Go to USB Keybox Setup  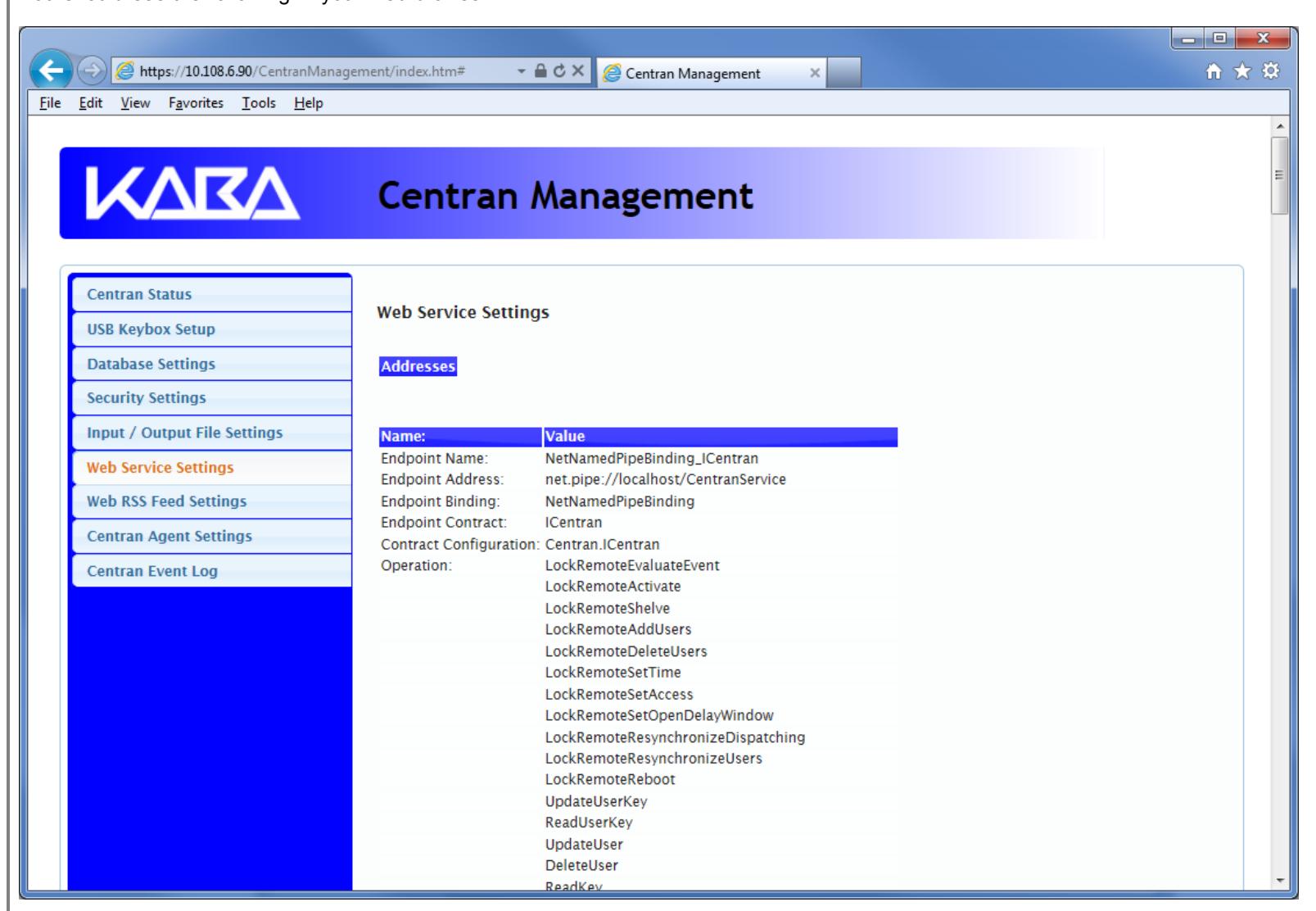point(212,329)
